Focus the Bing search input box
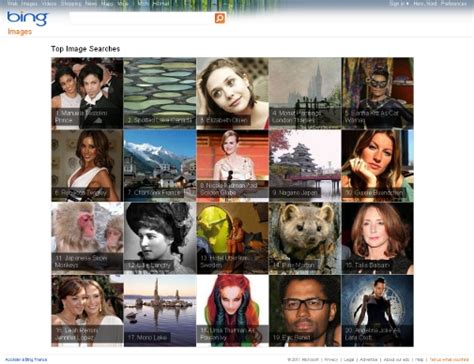The width and height of the screenshot is (474, 364). pos(142,18)
